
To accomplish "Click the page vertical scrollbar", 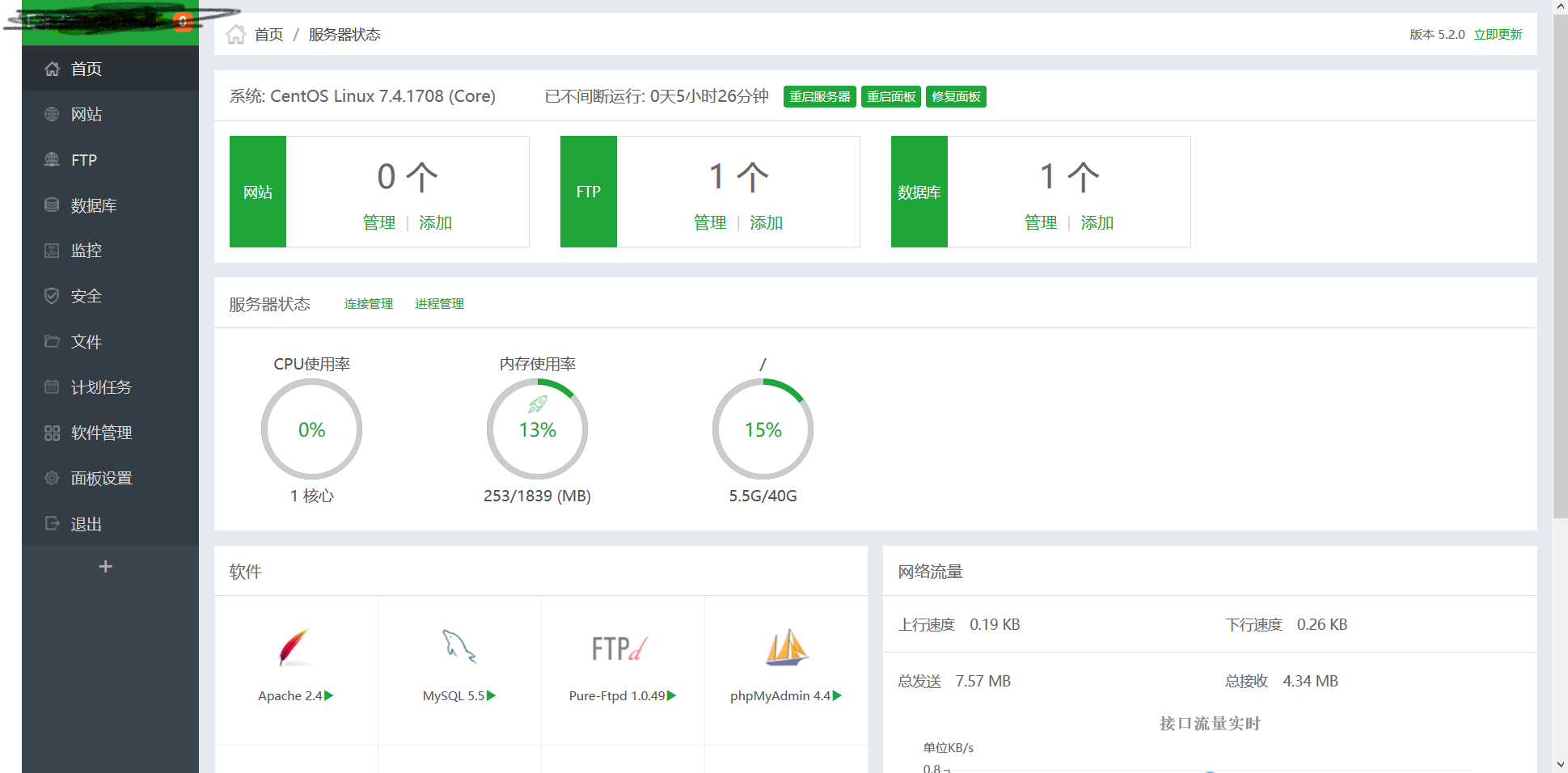I will click(x=1561, y=267).
